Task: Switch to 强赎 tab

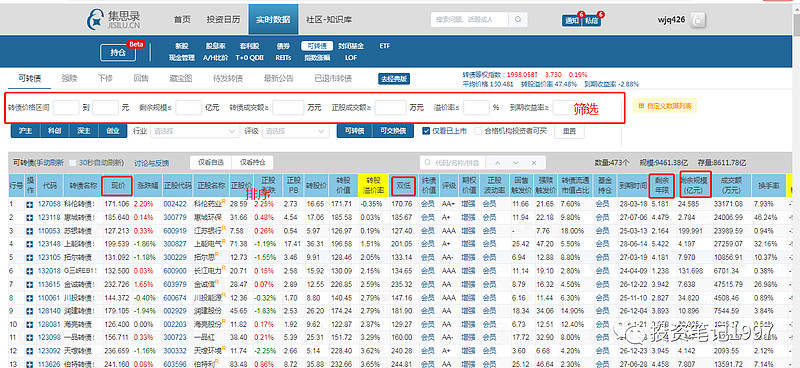Action: 69,79
